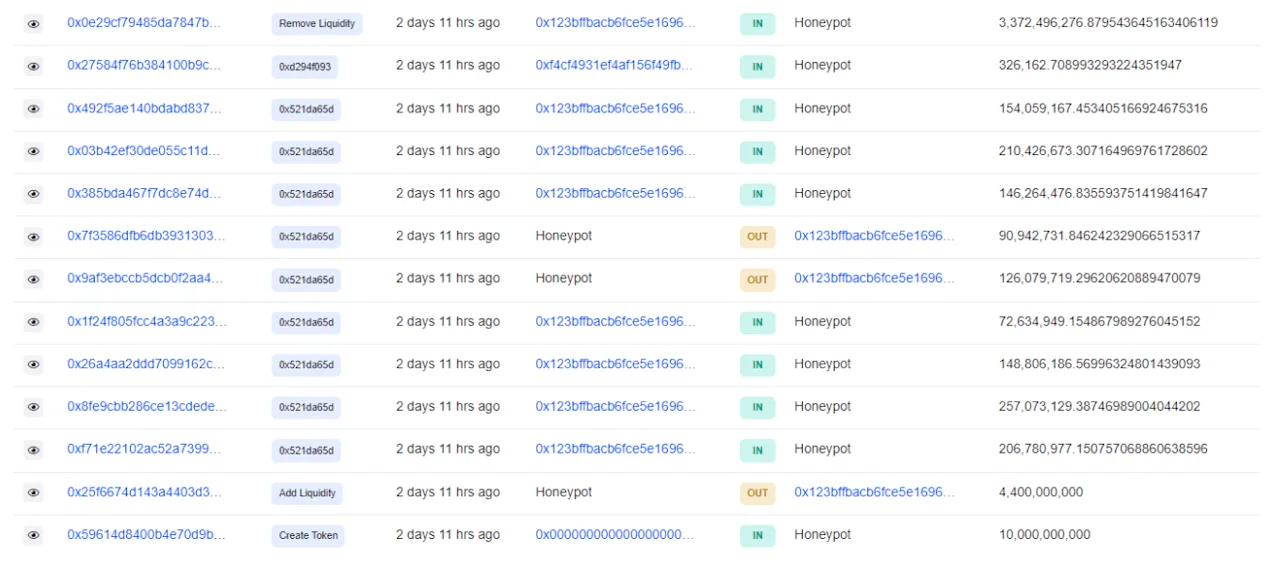Open the 0x123bffbacb6fce5e1696 recipient on row 0x7f3586dfb6db3931303
Screen dimensions: 1280x570
click(874, 236)
